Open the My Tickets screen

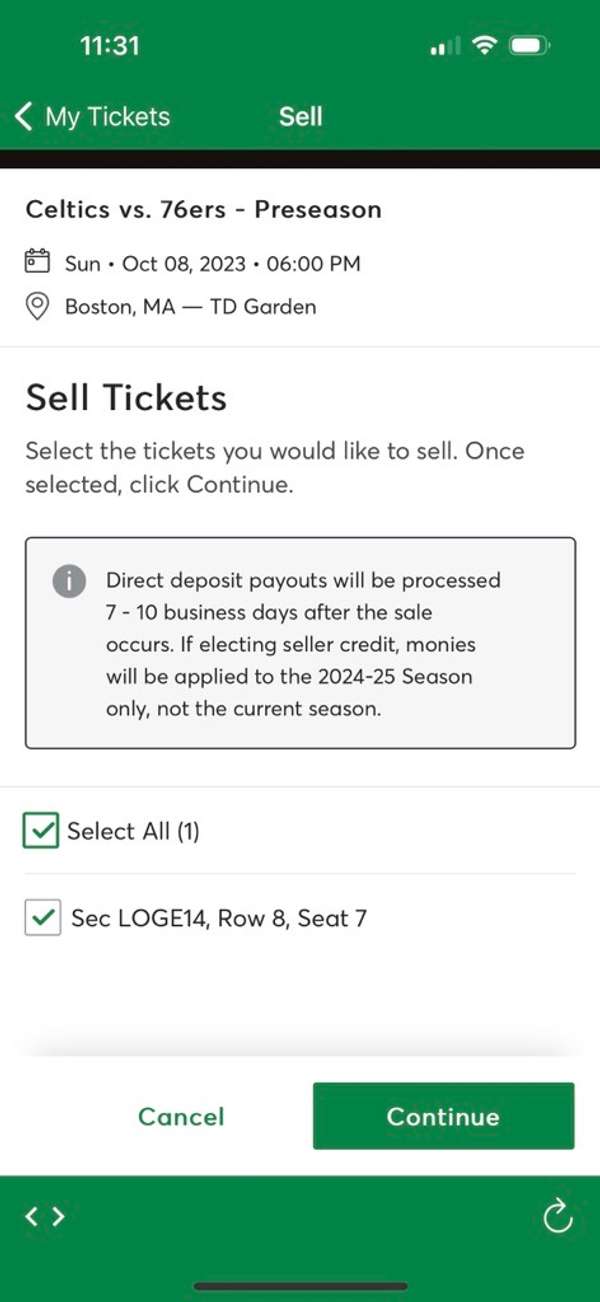click(106, 115)
